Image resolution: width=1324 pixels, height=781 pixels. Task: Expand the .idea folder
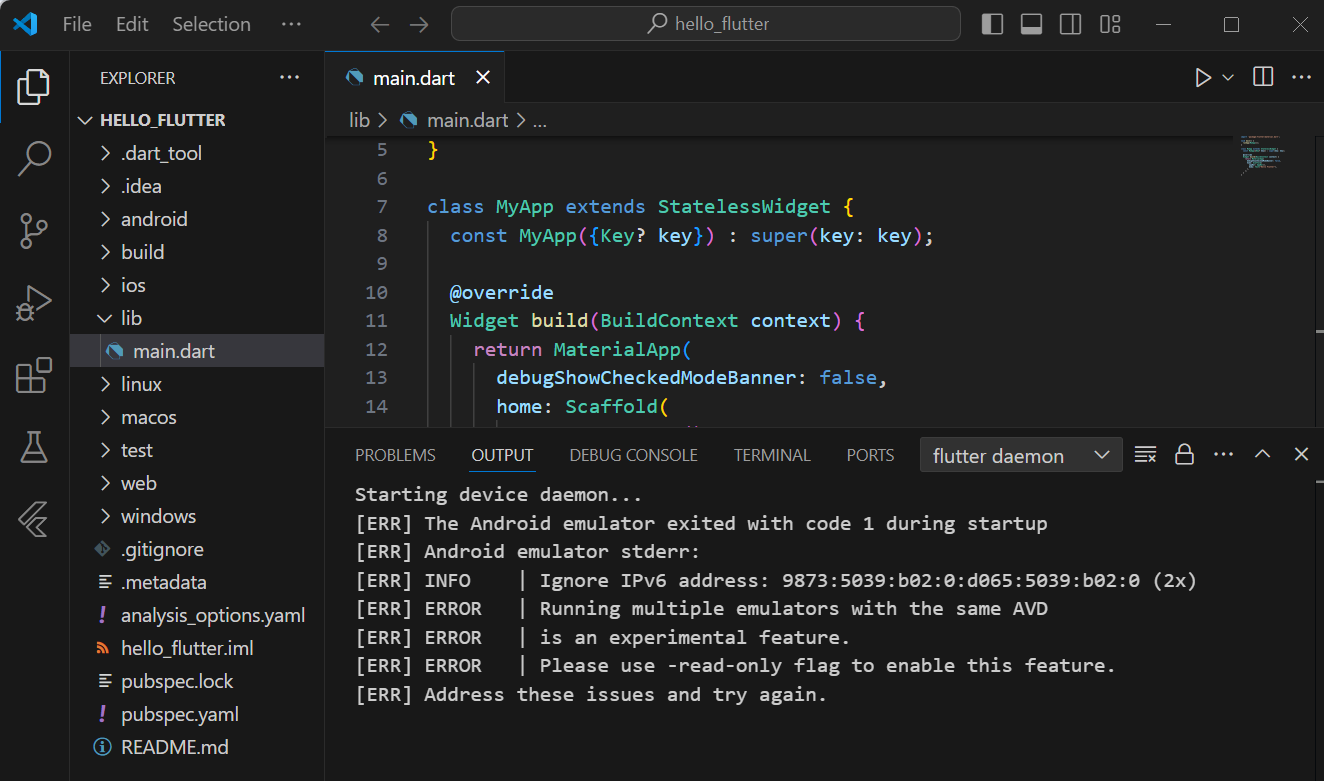(197, 186)
